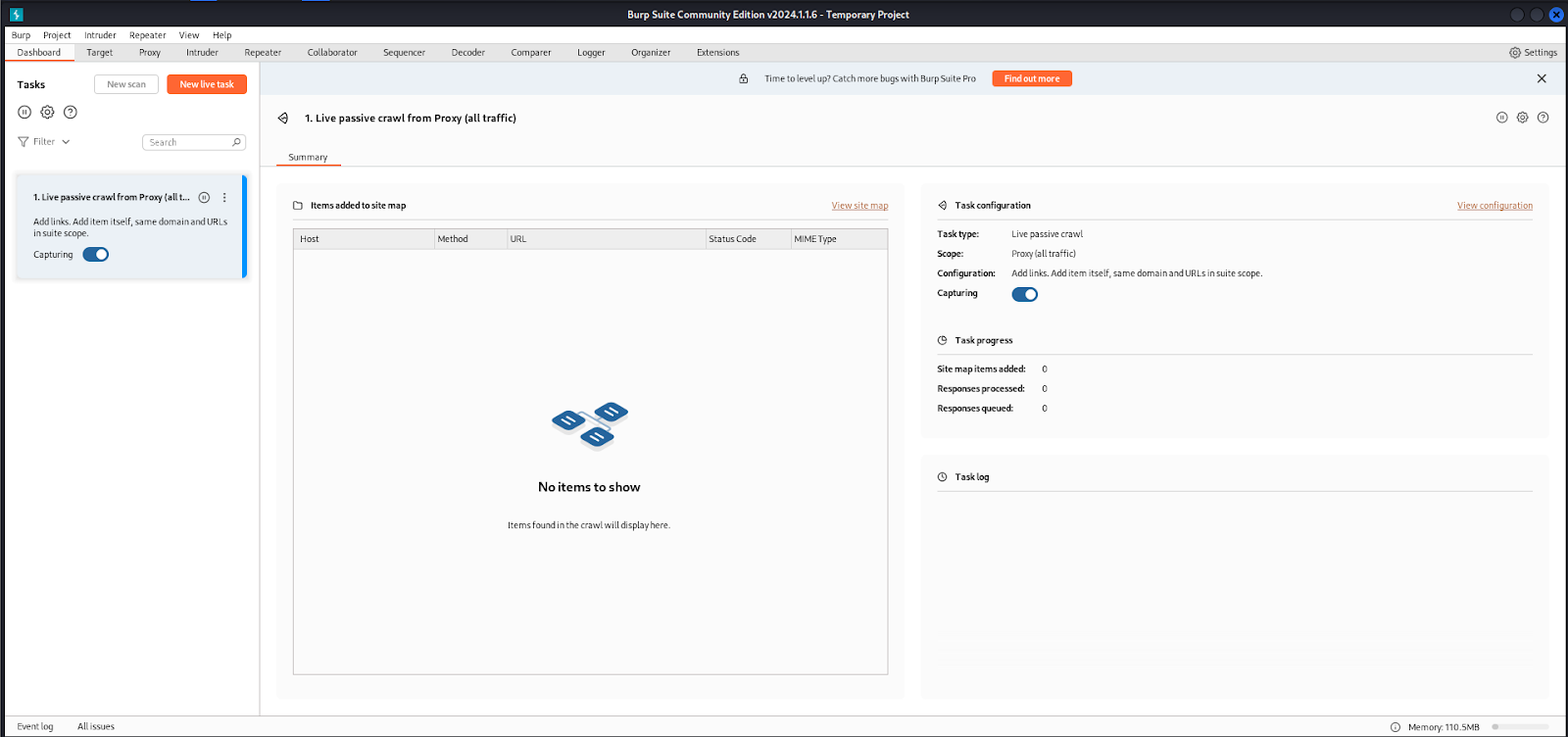
Task: Sort table by Status Code column
Action: click(749, 239)
